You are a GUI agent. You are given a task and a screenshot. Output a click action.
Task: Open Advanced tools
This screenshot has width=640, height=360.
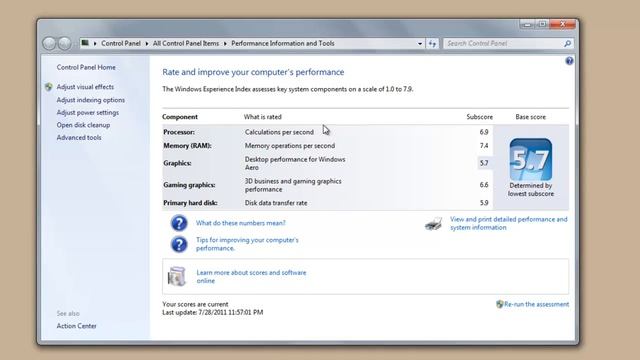[x=79, y=138]
